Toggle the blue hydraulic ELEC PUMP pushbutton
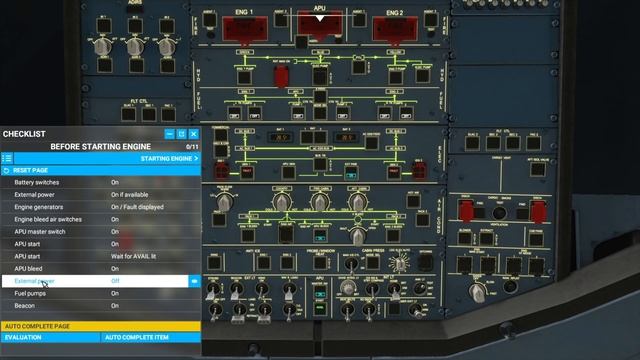 (320, 76)
